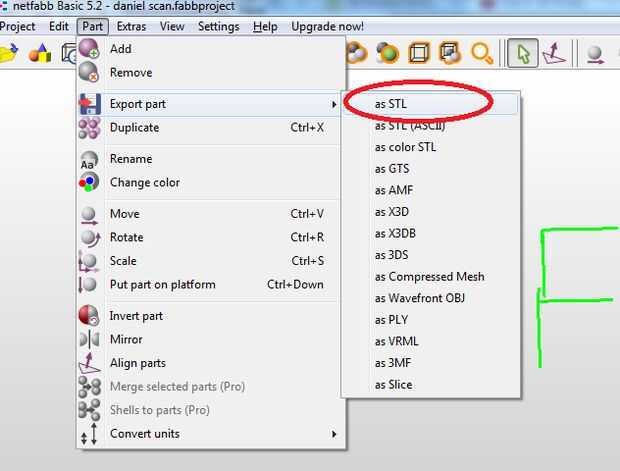Click the Rename 'Aa' icon
This screenshot has width=620, height=471.
point(89,159)
